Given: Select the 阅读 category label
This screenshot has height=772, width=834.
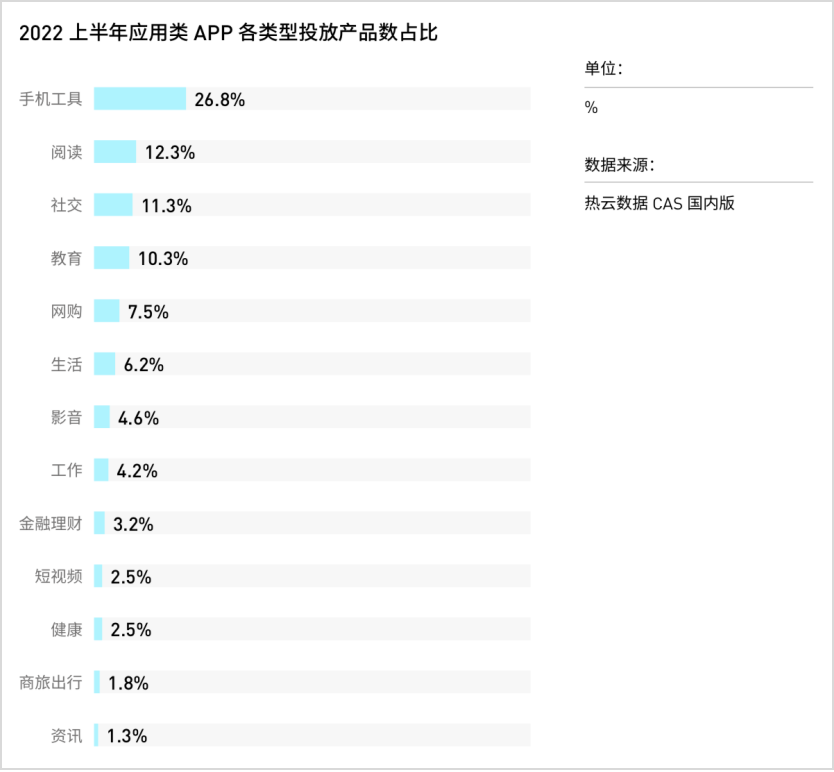Looking at the screenshot, I should pos(67,152).
